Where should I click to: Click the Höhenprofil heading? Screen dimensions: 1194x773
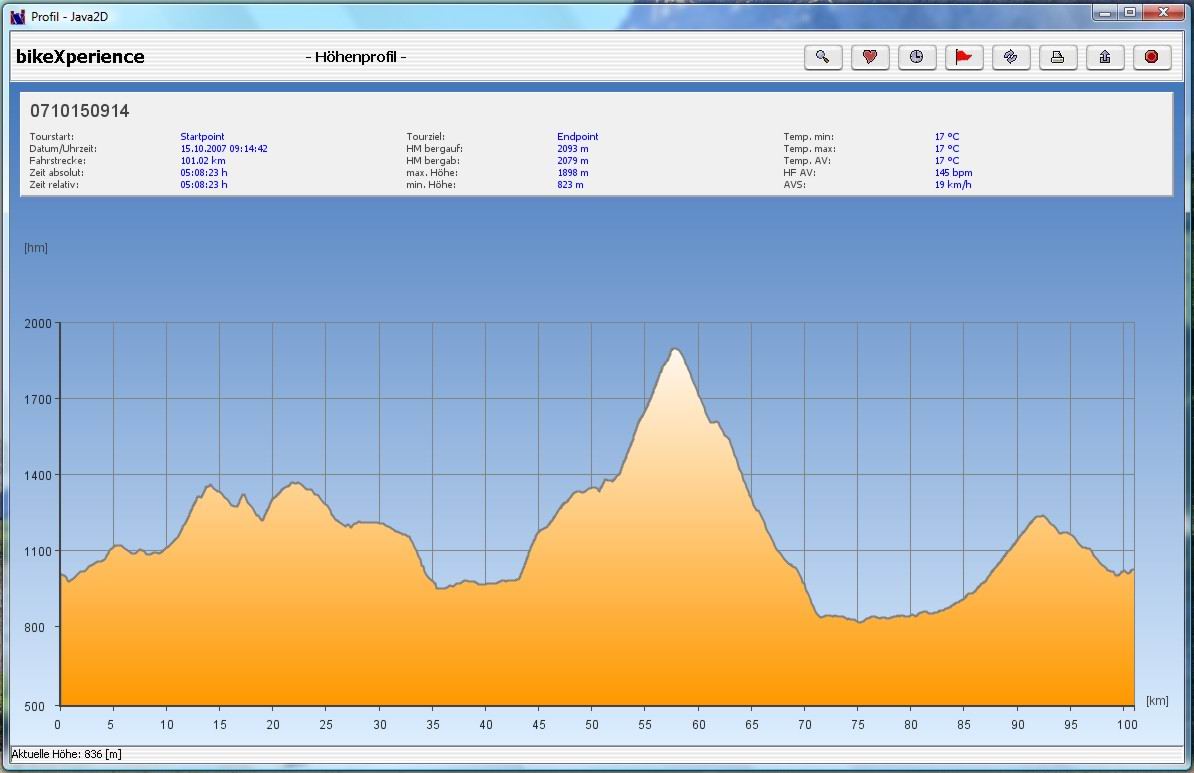tap(355, 57)
